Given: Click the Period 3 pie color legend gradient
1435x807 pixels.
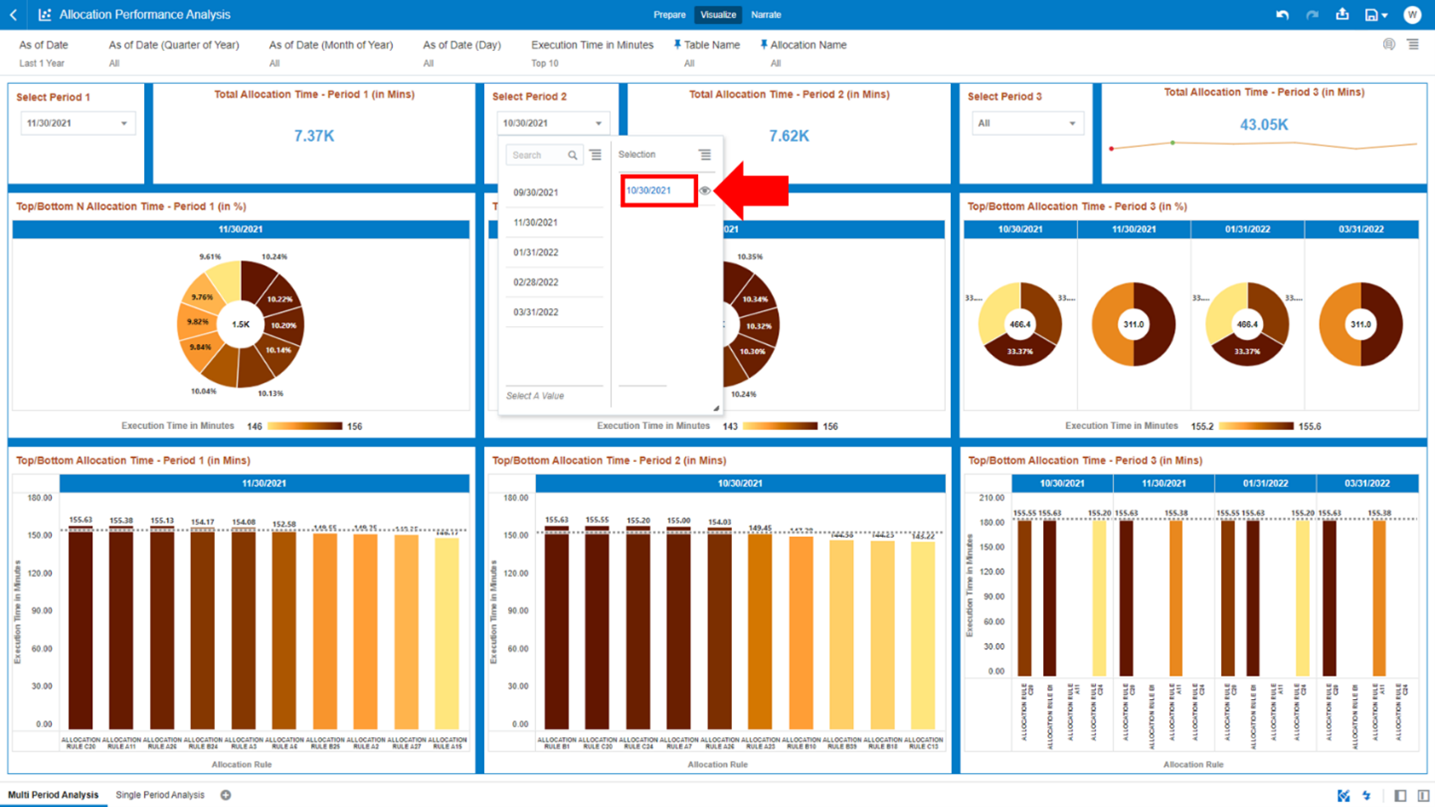Looking at the screenshot, I should point(1256,426).
